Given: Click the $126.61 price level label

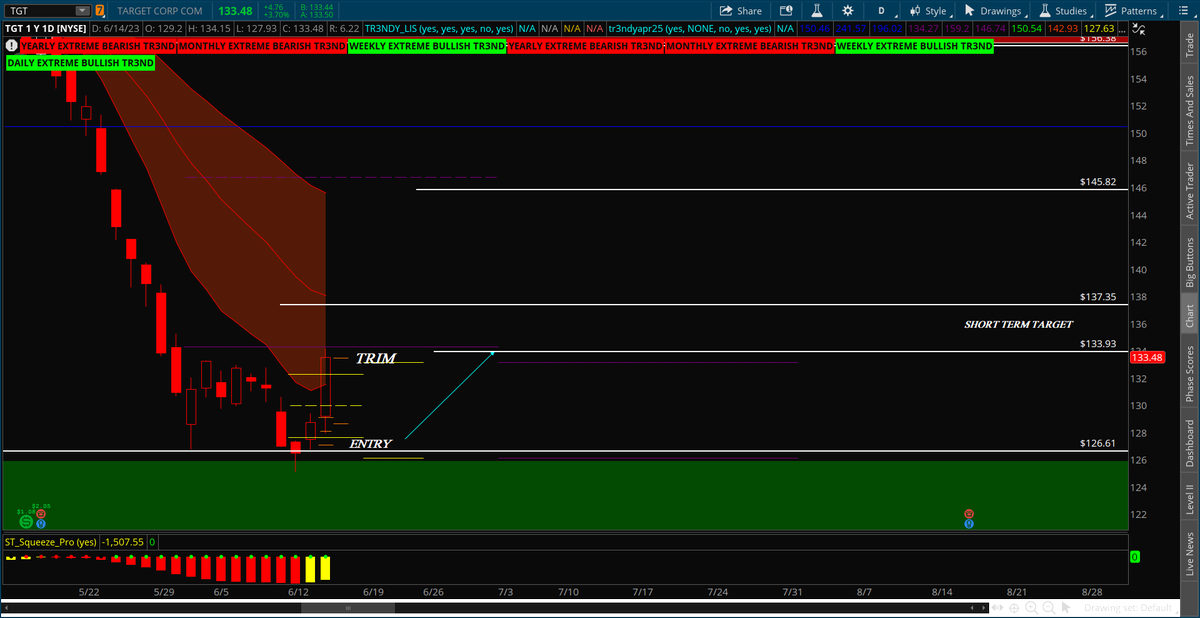Looking at the screenshot, I should coord(1097,442).
